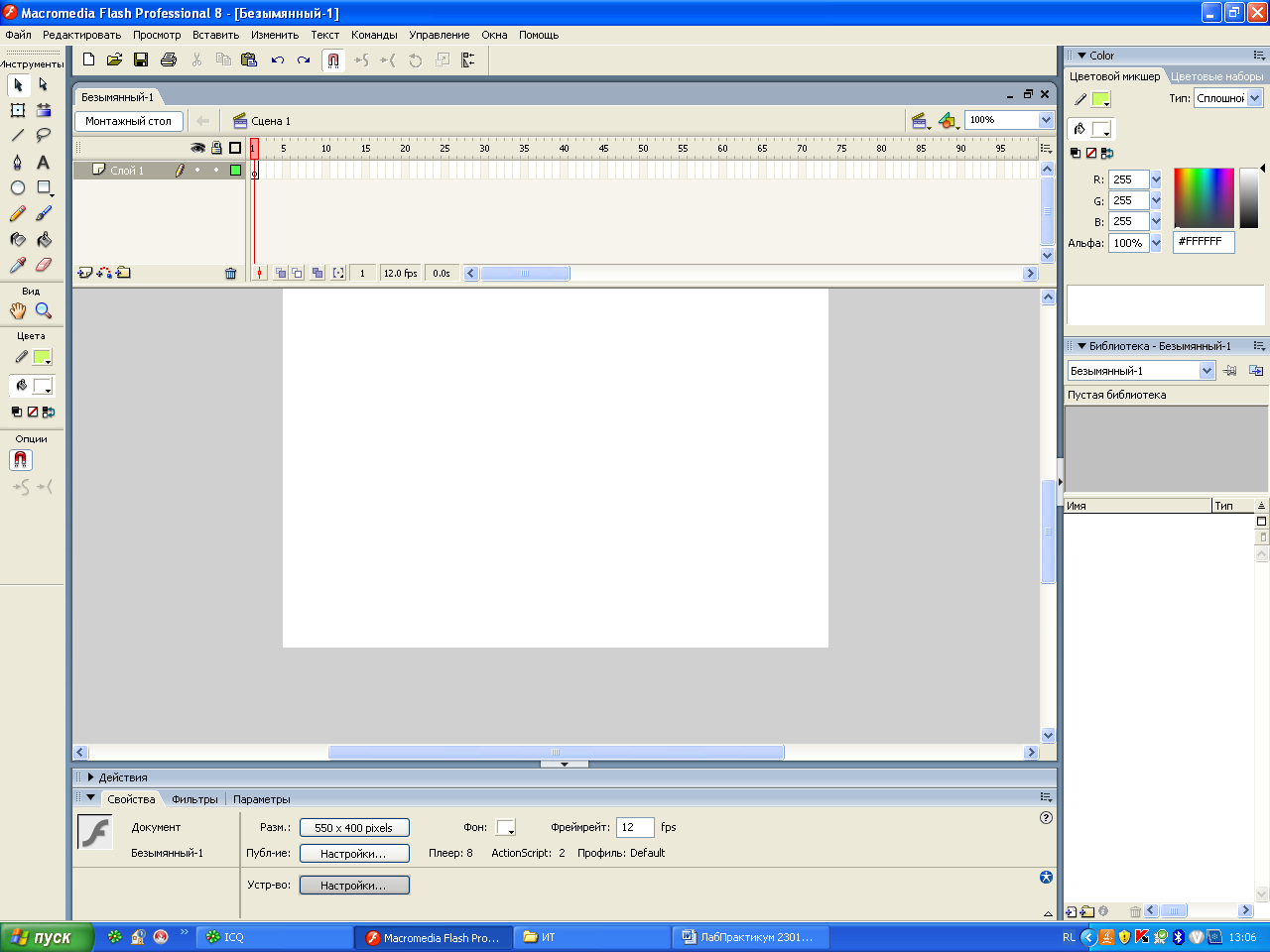This screenshot has height=952, width=1270.
Task: Click the Save toolbar icon
Action: (141, 59)
